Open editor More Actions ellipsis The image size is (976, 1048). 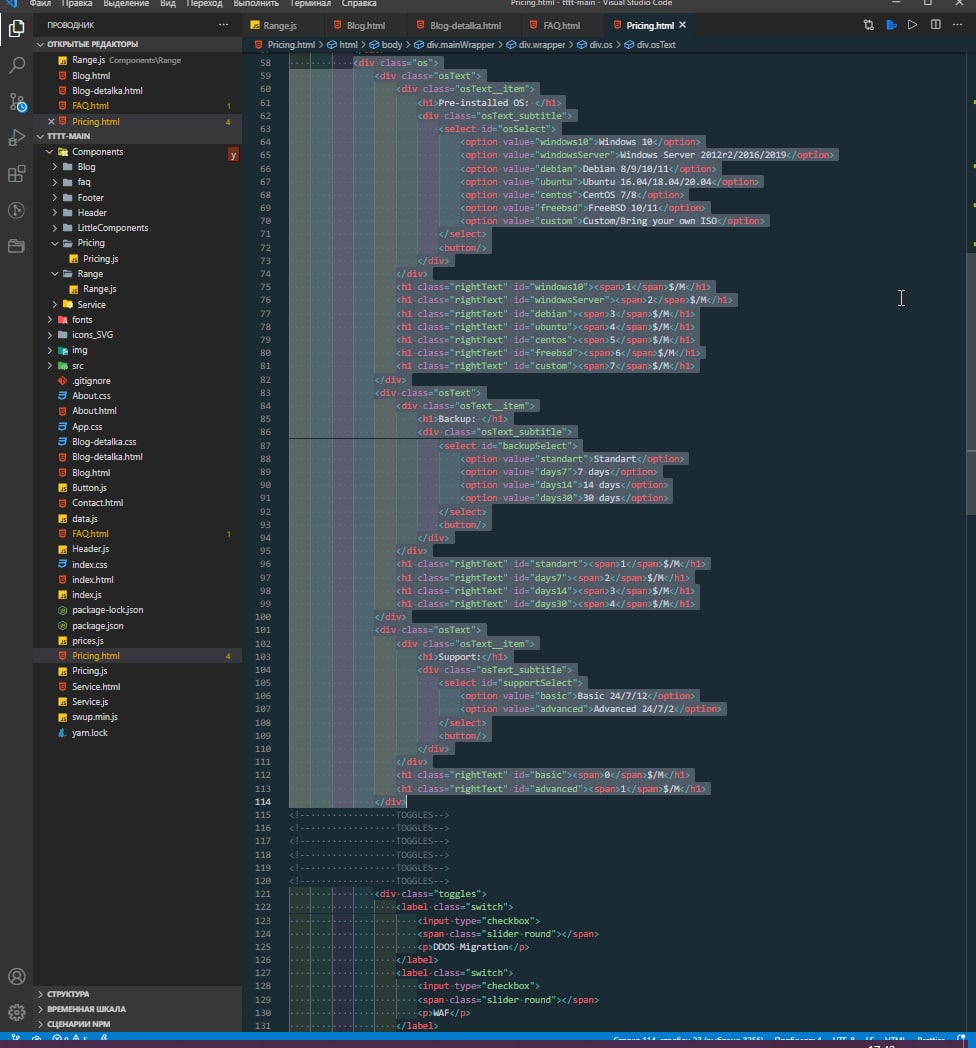tap(957, 25)
